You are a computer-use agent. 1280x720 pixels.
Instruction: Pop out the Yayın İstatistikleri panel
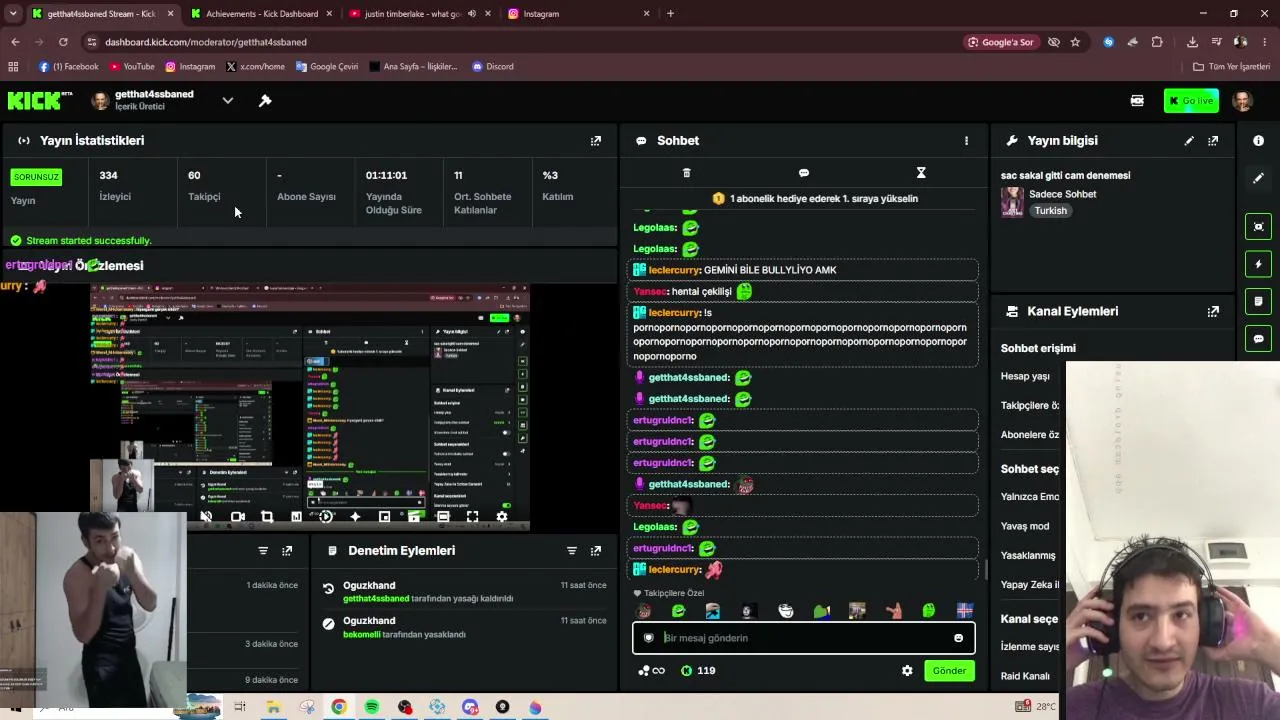coord(596,141)
